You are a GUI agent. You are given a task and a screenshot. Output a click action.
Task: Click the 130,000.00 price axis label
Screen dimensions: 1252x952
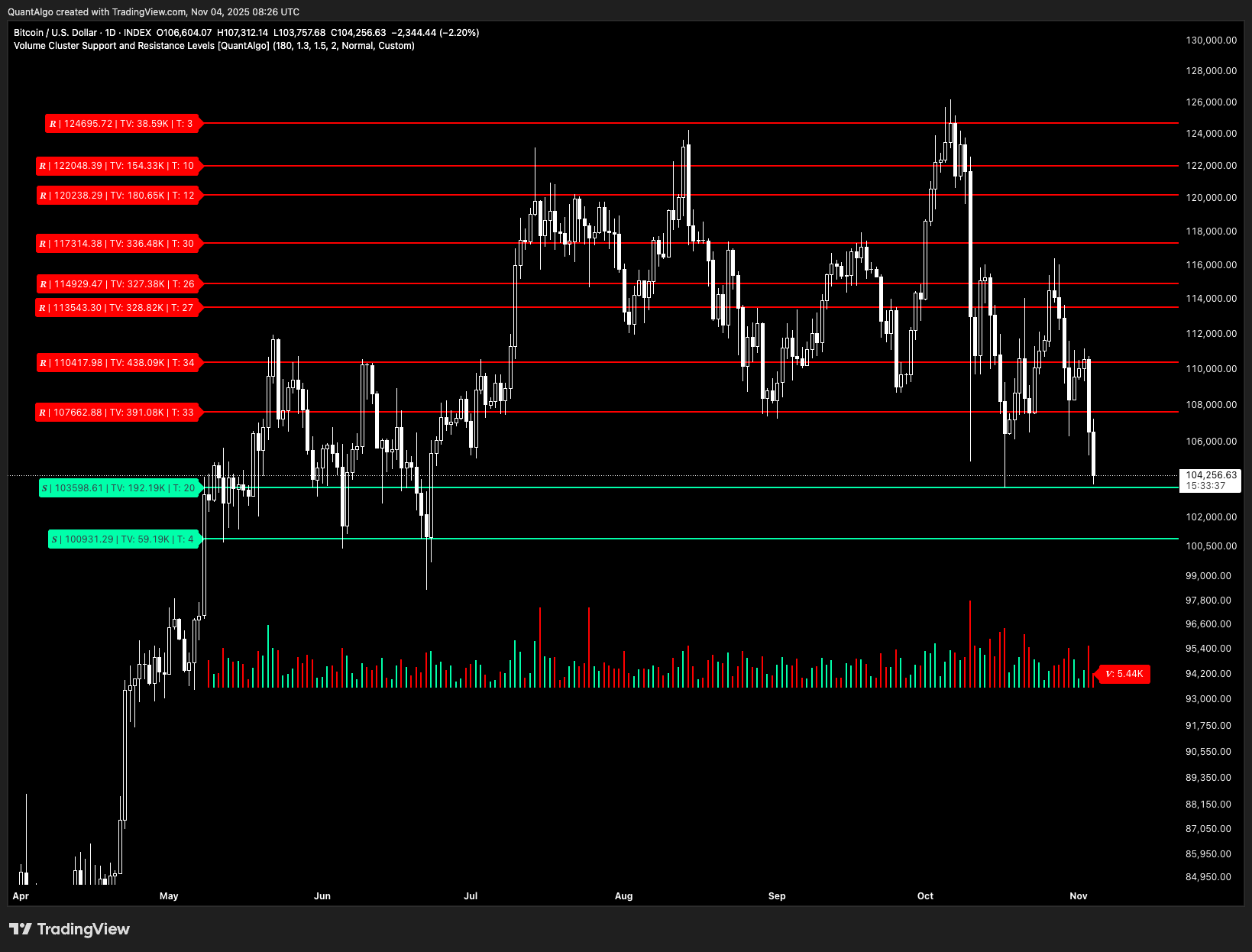(1211, 40)
